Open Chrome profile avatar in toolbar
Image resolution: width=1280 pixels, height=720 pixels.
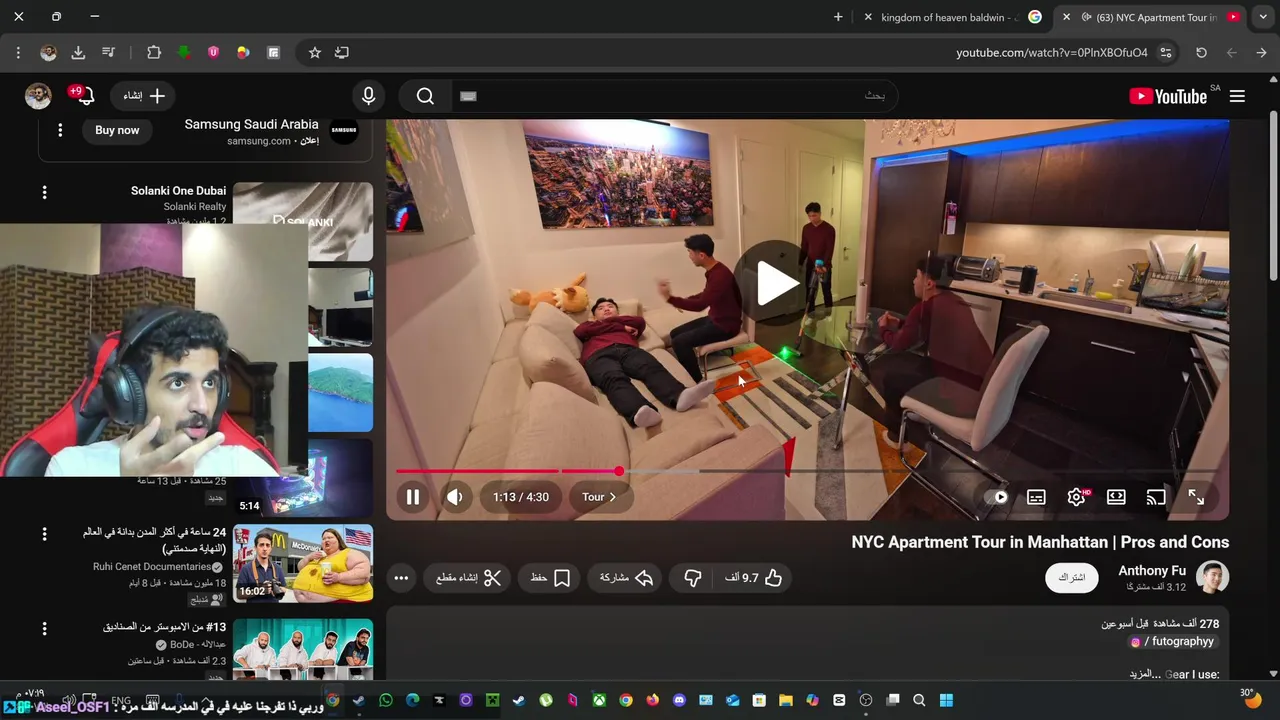point(48,53)
